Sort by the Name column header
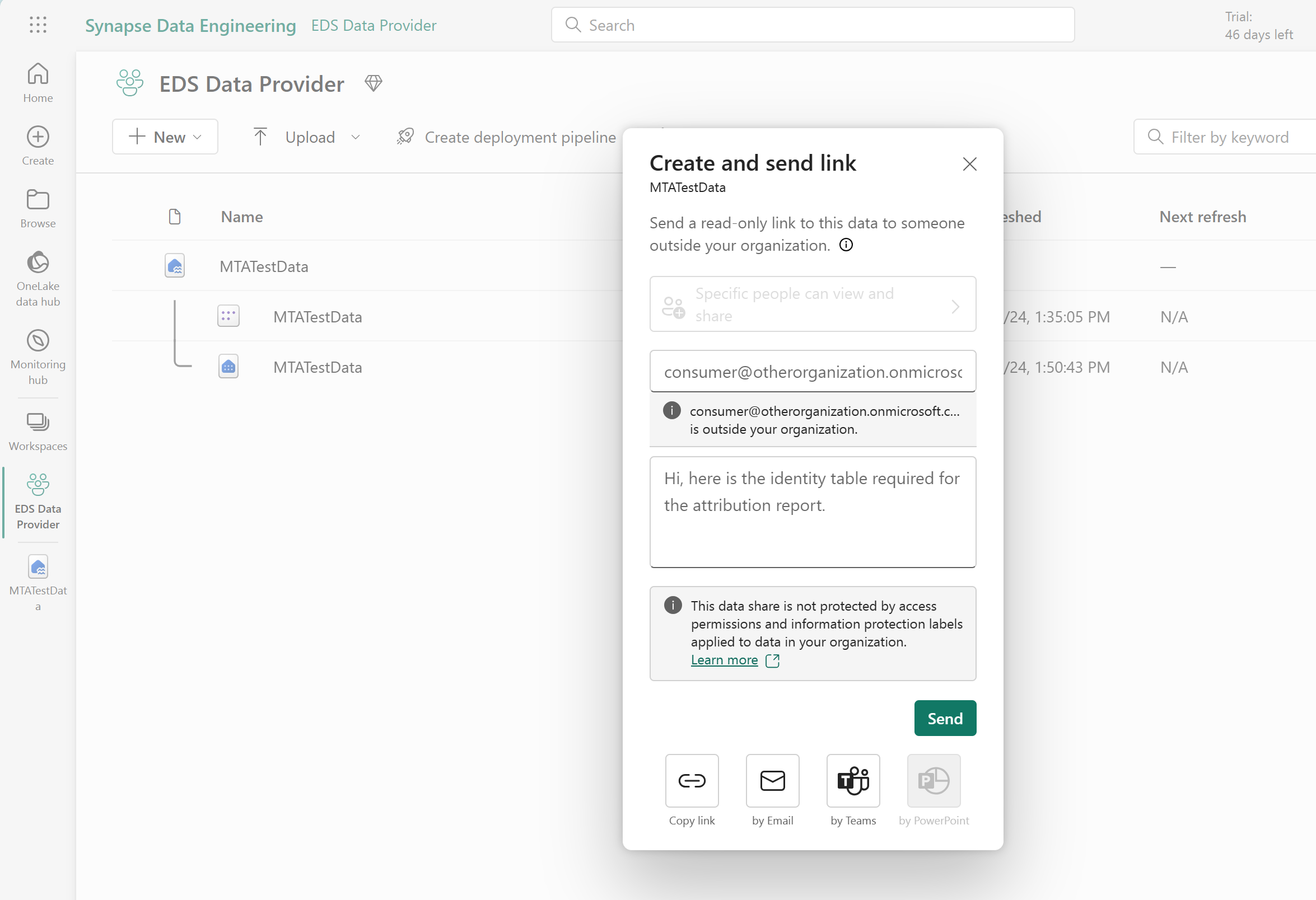This screenshot has width=1316, height=900. pyautogui.click(x=242, y=217)
